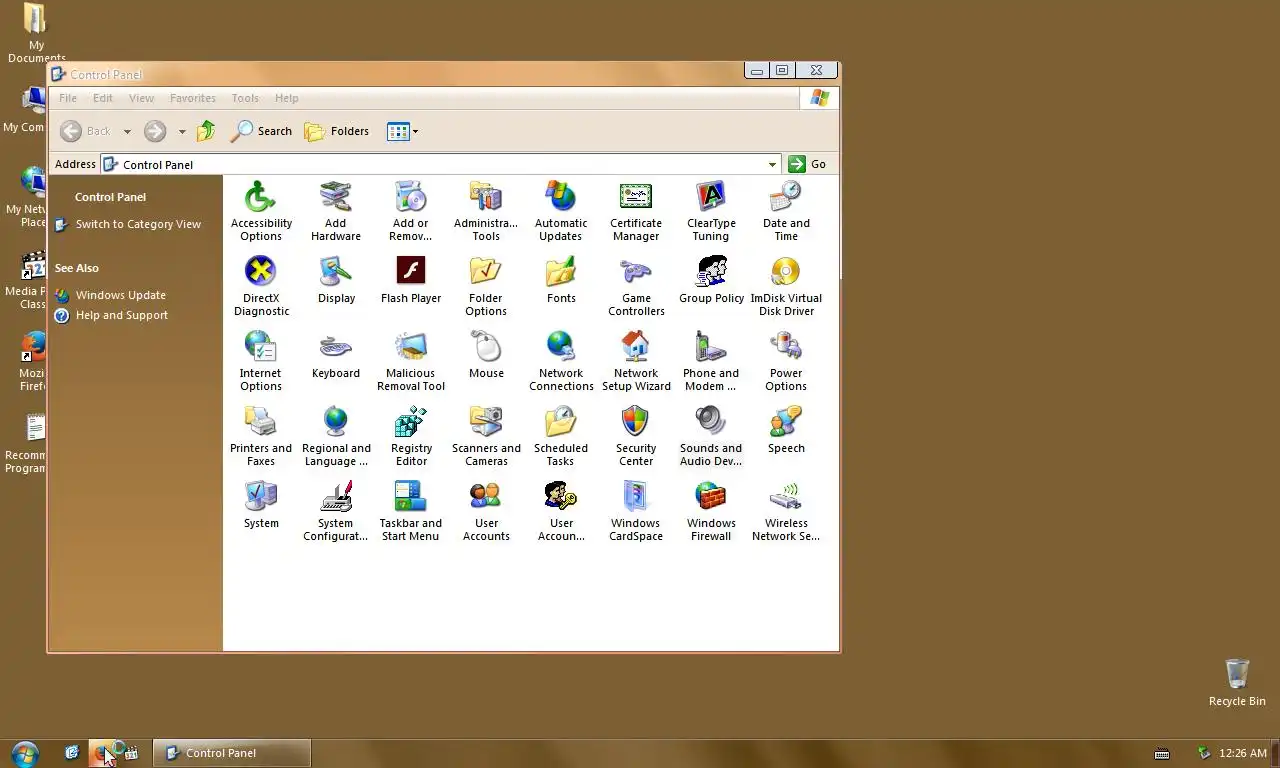Open Group Policy icon
The height and width of the screenshot is (768, 1280).
[x=711, y=280]
